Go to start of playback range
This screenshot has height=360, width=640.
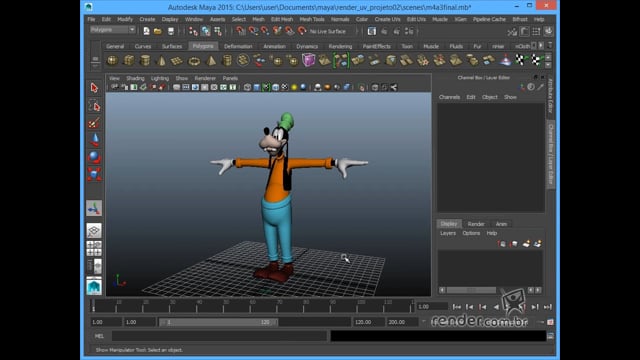[457, 307]
